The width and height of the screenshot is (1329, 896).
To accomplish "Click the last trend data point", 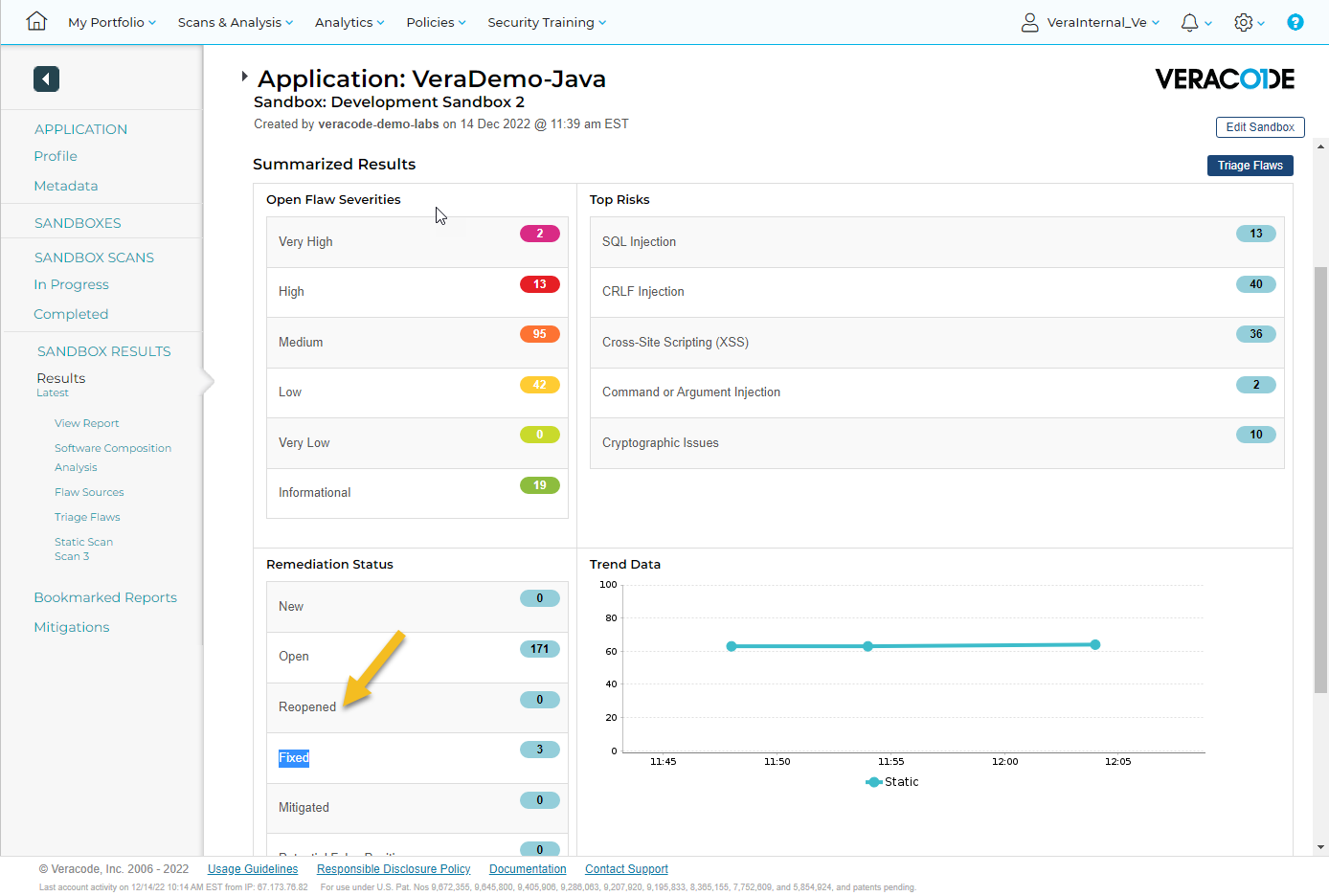I will tap(1095, 644).
